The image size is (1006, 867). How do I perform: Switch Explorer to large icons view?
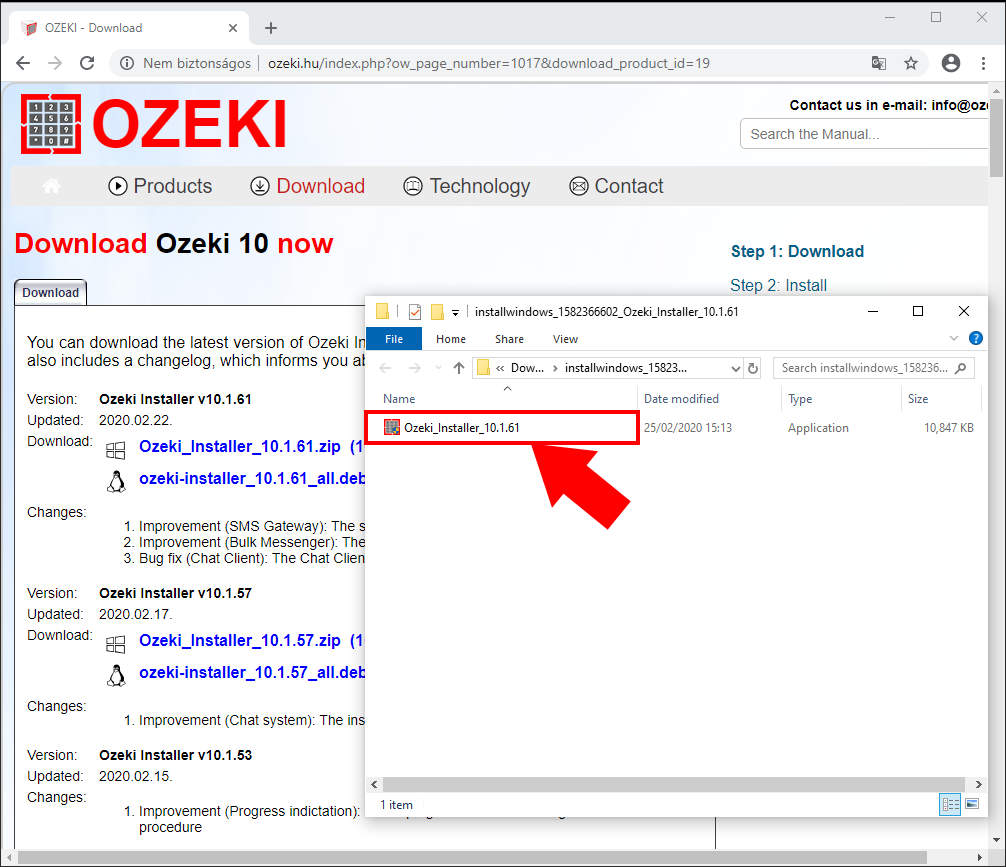point(972,804)
